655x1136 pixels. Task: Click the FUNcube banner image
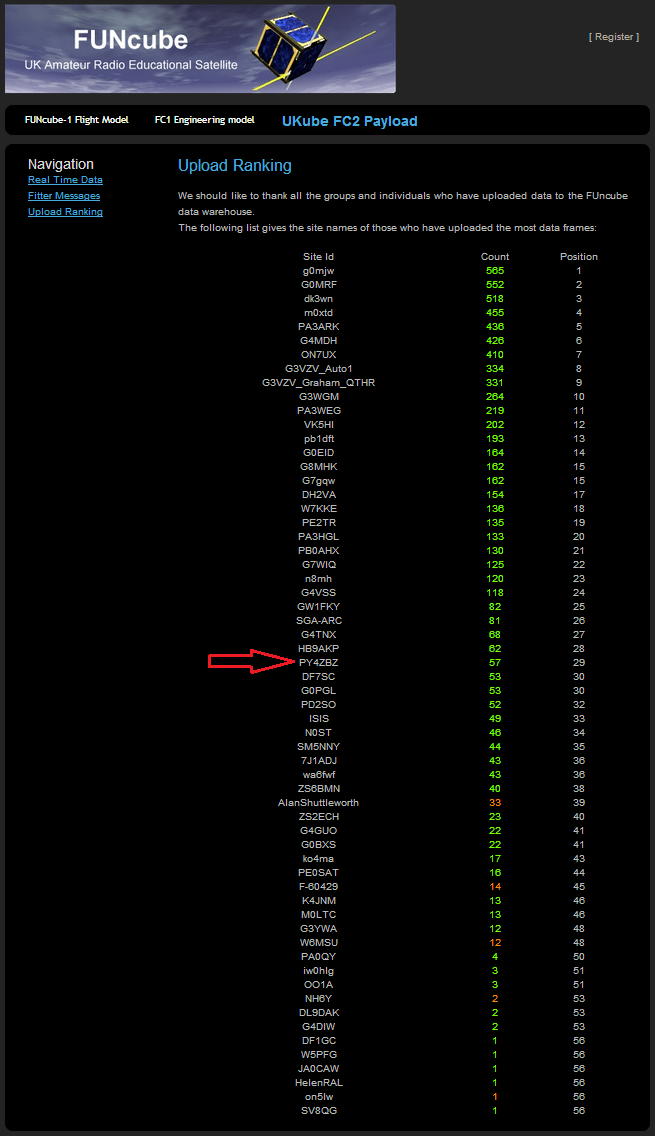click(x=201, y=49)
